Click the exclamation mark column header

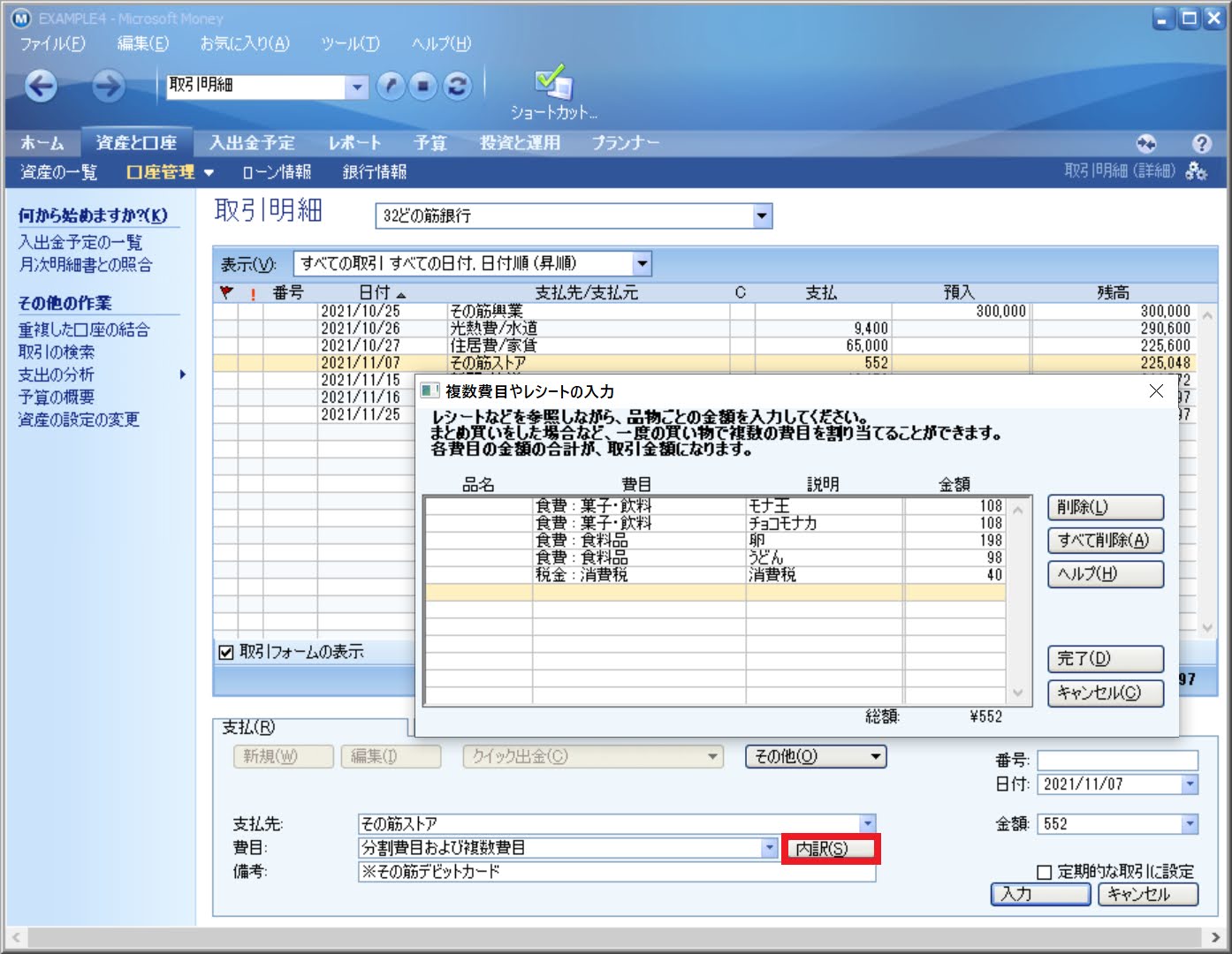pyautogui.click(x=253, y=293)
